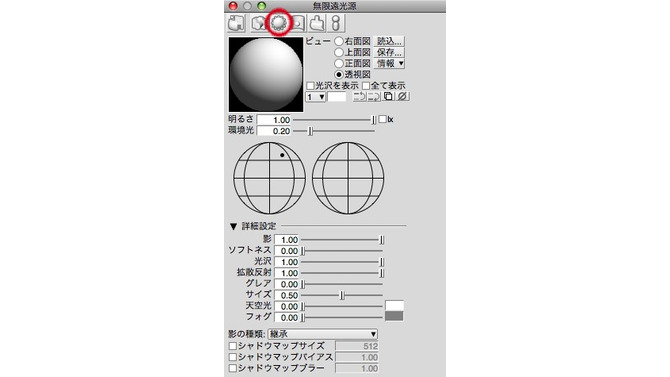Click the シャドウマップサイズ value 512
This screenshot has height=377, width=670.
click(357, 346)
